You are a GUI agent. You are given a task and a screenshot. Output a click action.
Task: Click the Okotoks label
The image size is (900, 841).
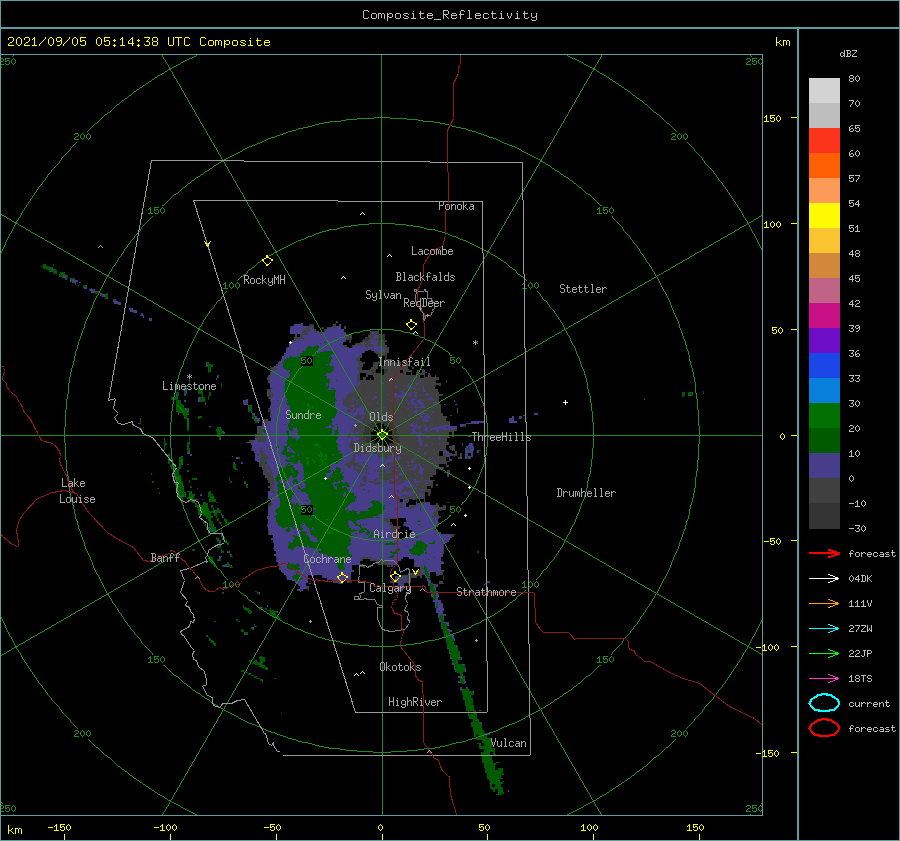[x=401, y=666]
